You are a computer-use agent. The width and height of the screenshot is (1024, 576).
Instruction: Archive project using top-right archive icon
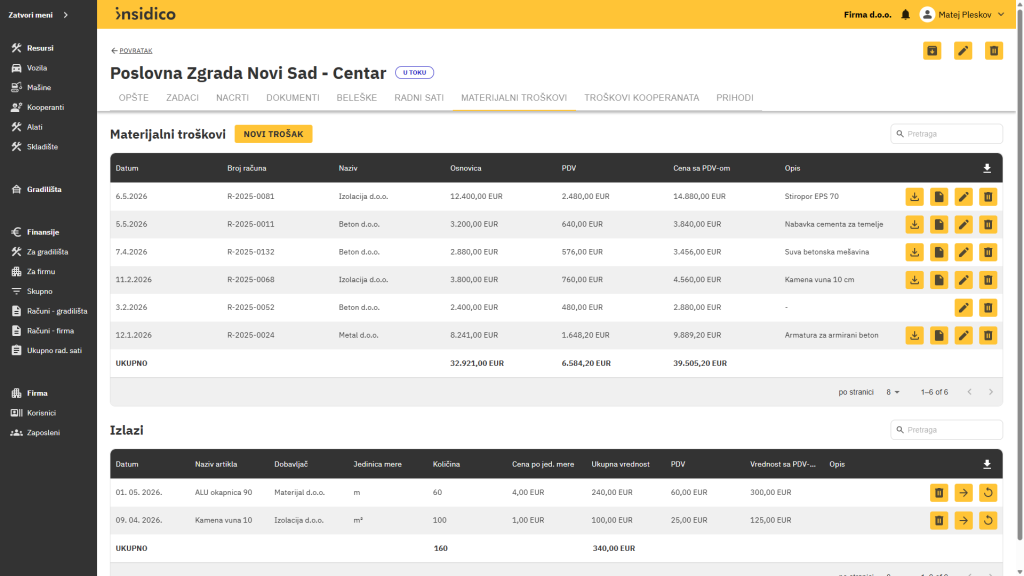(932, 51)
